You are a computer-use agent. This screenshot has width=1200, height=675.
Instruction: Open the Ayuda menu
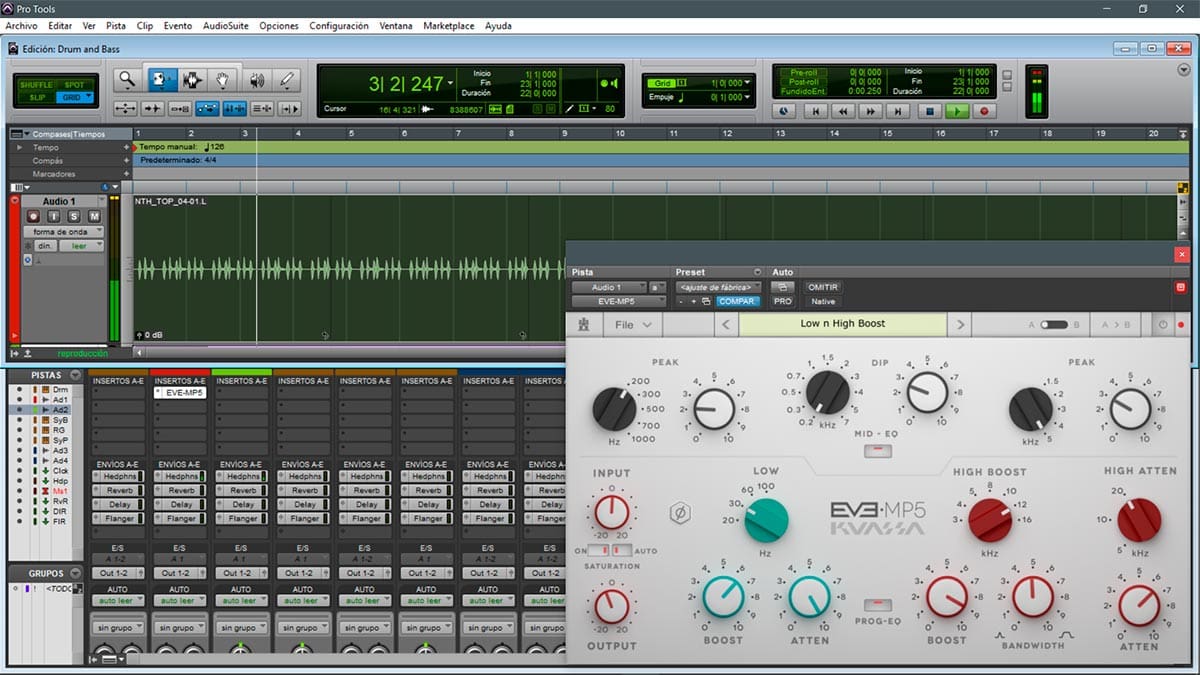[x=498, y=26]
